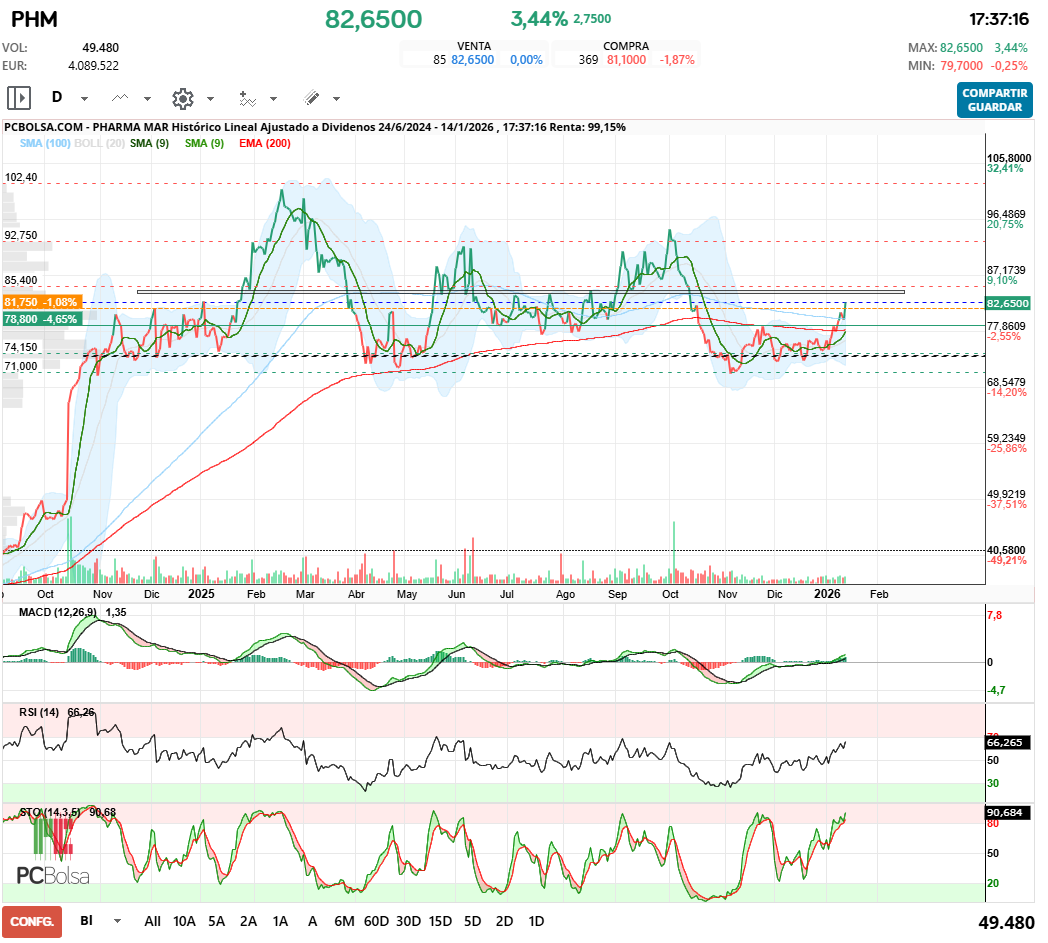
Task: Select the 6M time range
Action: coord(344,921)
